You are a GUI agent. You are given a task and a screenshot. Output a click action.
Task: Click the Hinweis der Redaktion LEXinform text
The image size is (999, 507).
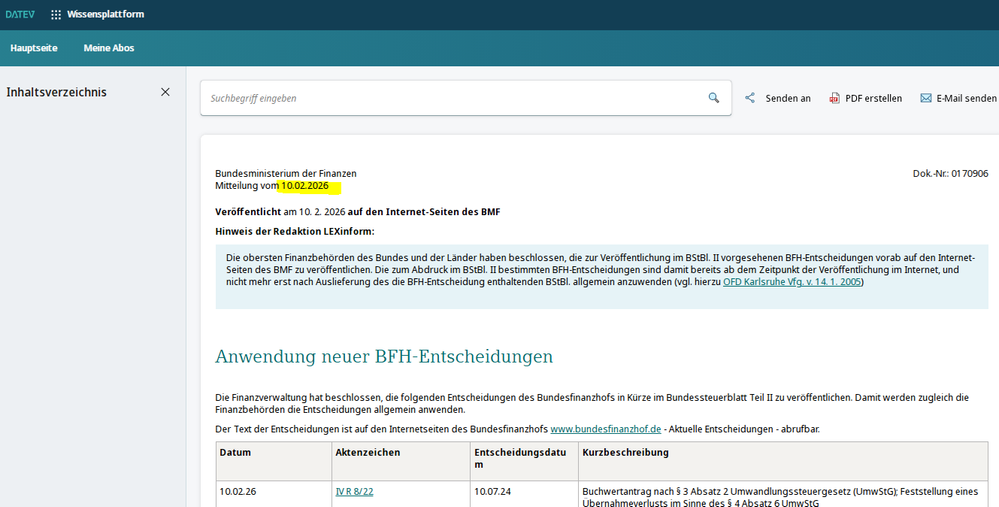click(x=295, y=231)
